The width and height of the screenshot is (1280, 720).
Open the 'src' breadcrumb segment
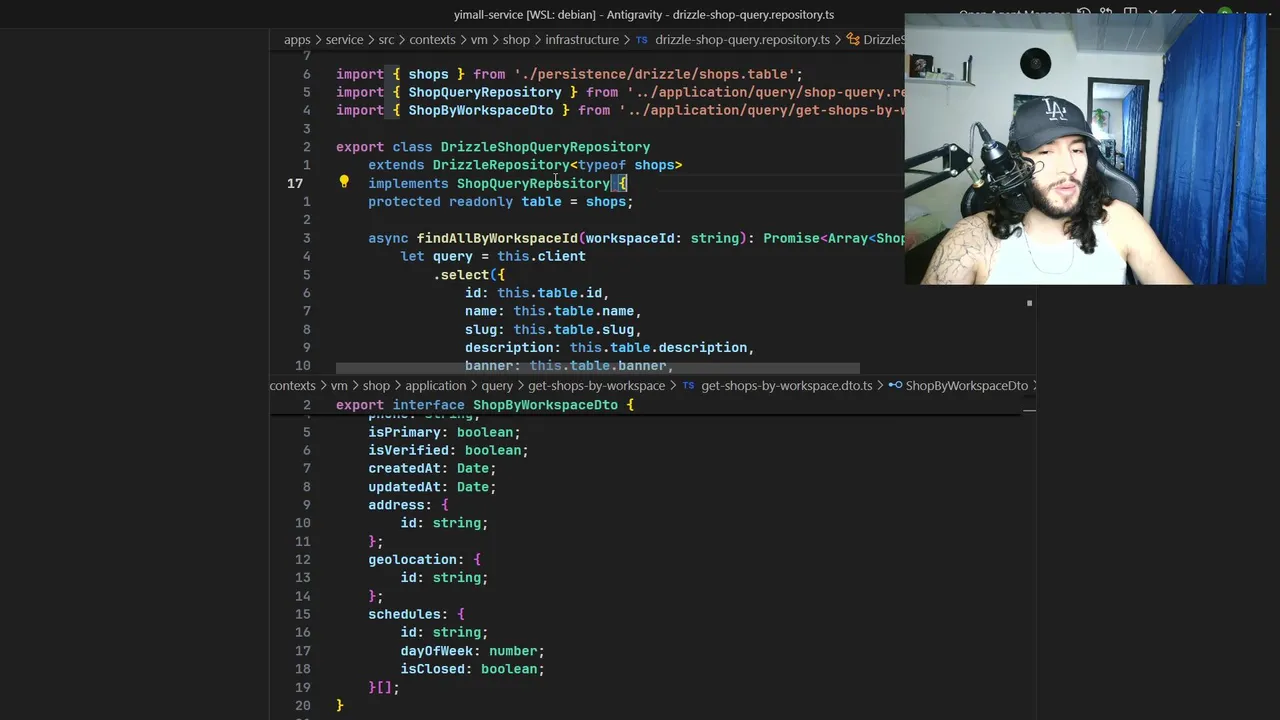(386, 40)
